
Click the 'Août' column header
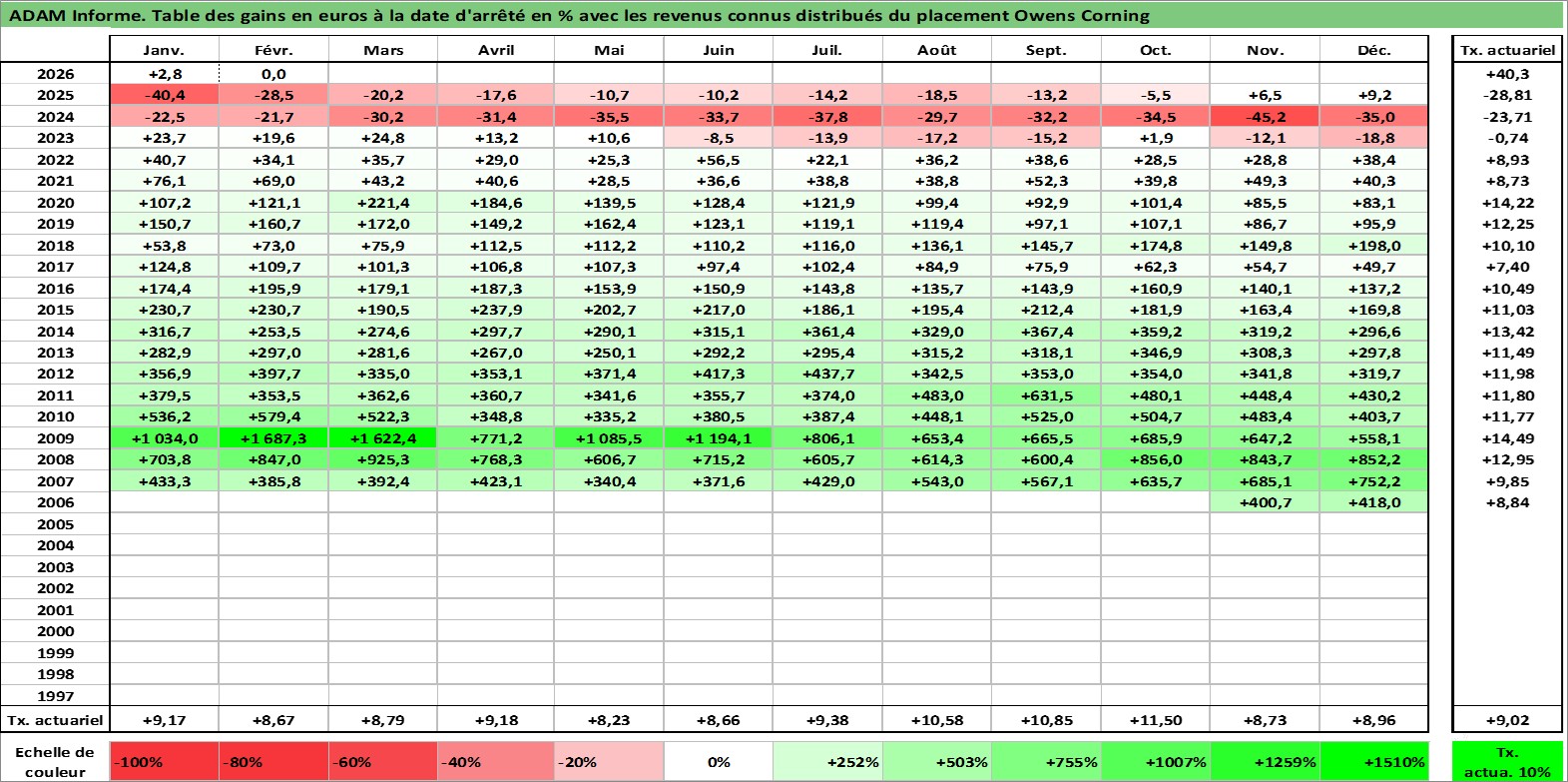[x=936, y=50]
